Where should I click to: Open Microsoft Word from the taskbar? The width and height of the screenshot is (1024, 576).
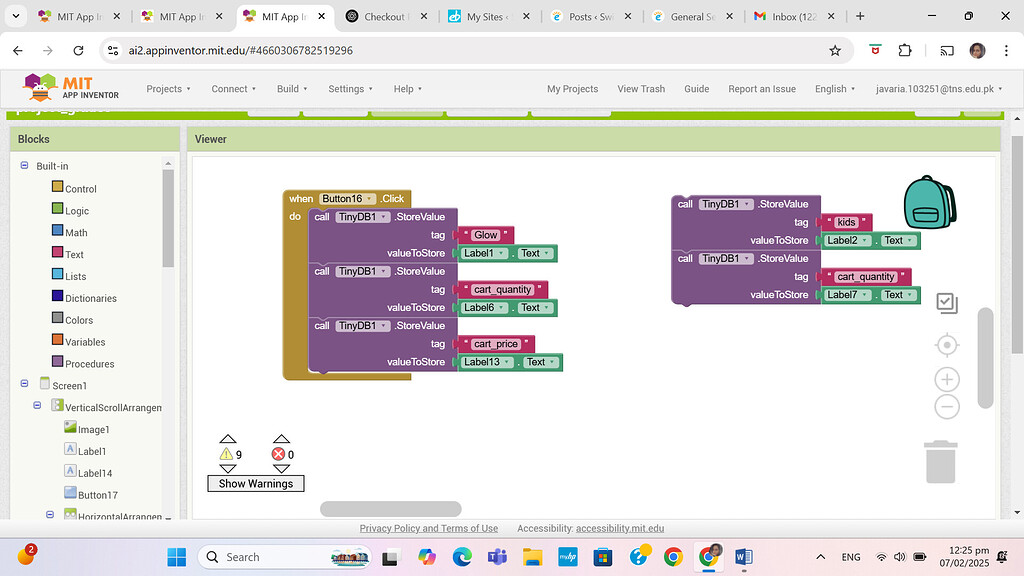(743, 557)
